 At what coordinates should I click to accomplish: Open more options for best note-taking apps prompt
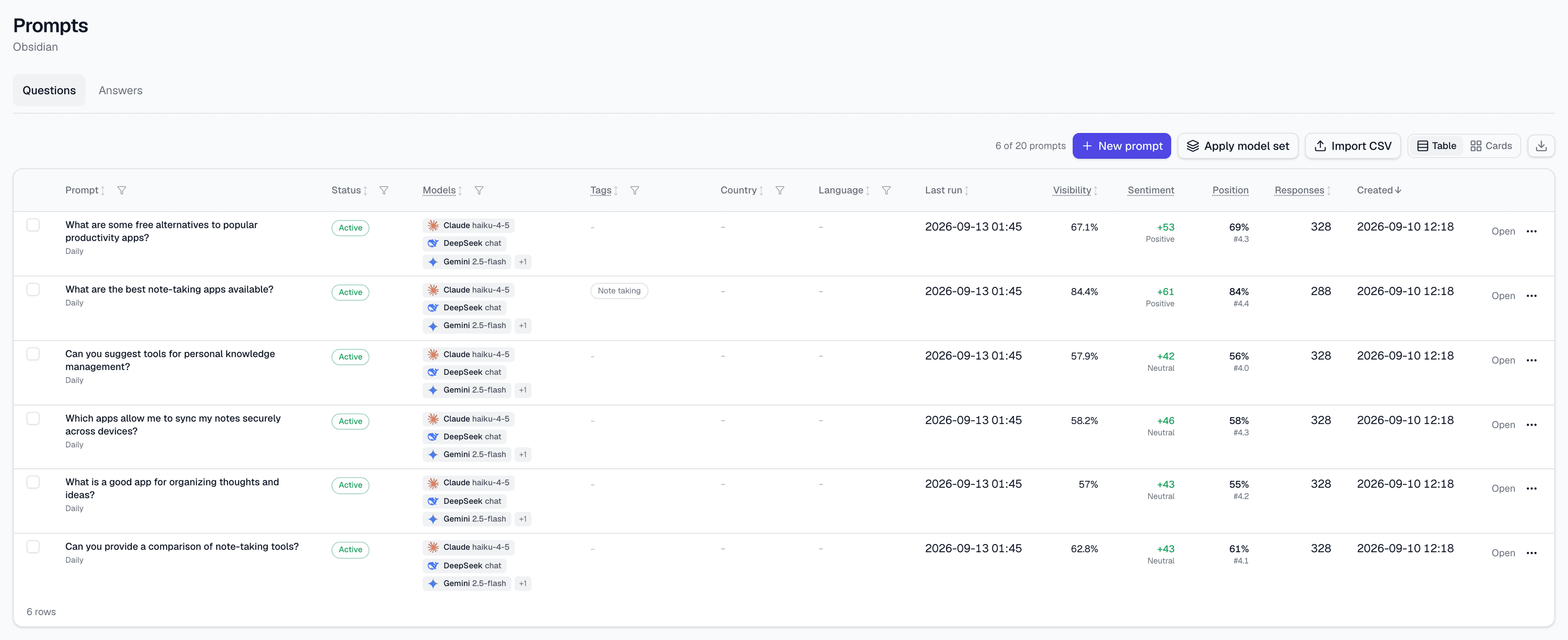(x=1532, y=296)
